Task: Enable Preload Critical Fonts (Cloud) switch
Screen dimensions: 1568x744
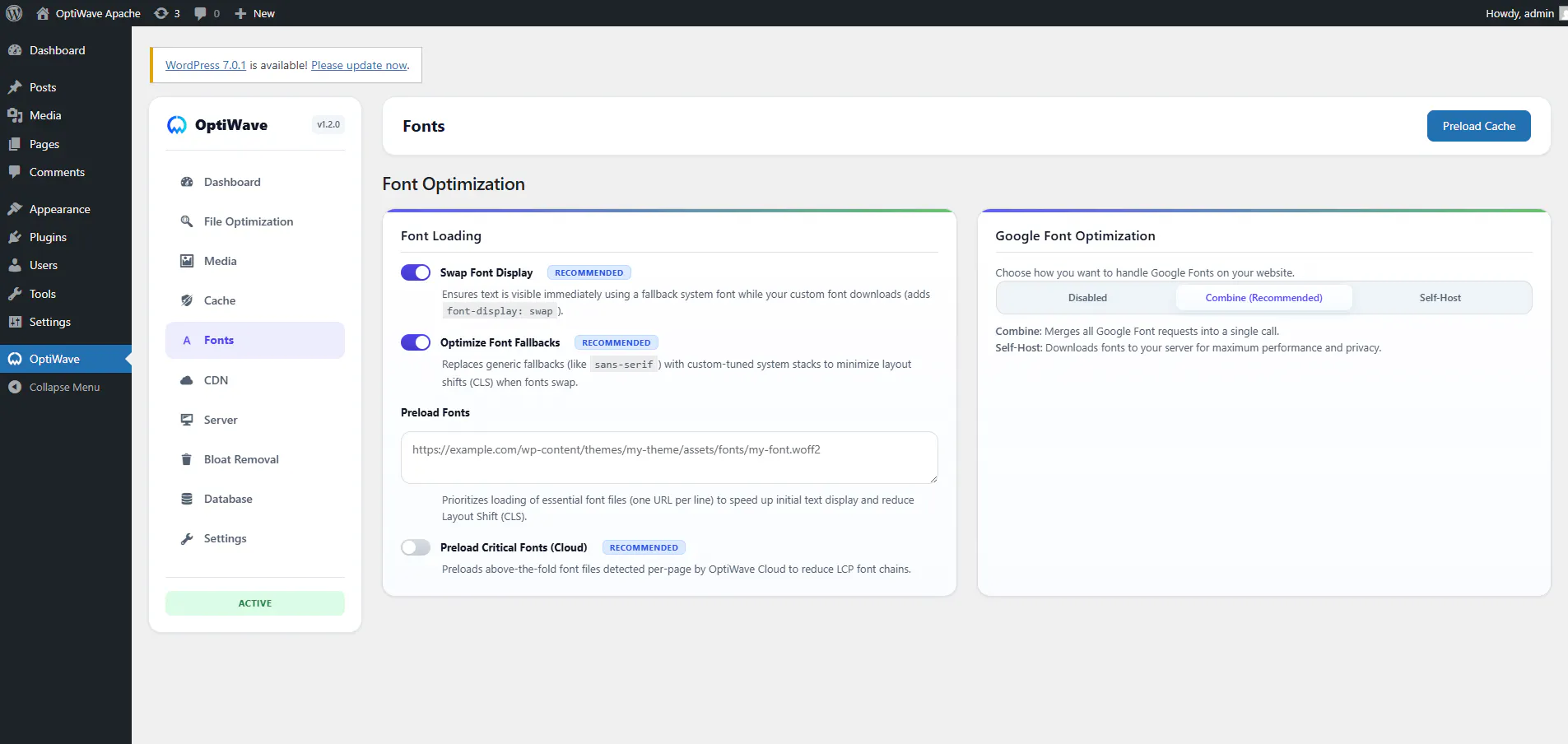Action: pyautogui.click(x=416, y=547)
